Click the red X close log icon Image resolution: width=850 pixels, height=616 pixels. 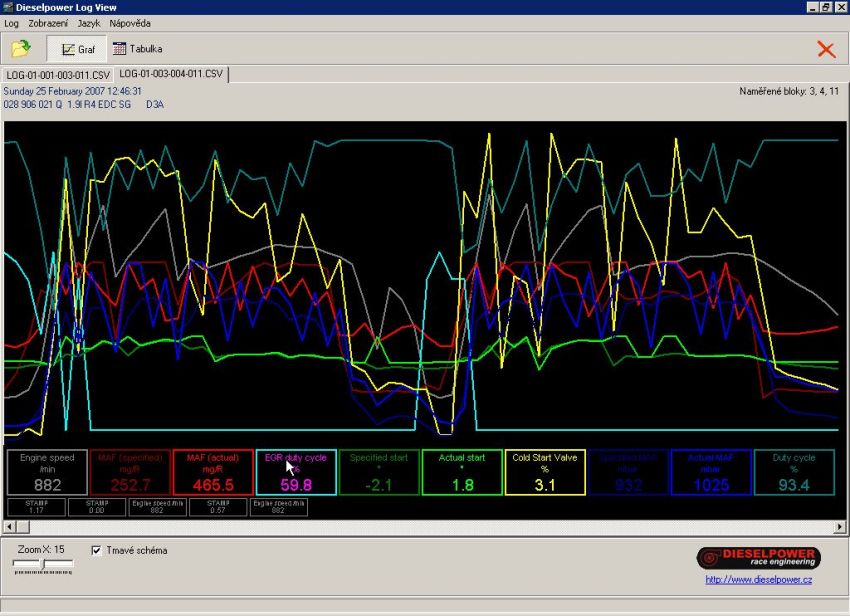[x=826, y=49]
